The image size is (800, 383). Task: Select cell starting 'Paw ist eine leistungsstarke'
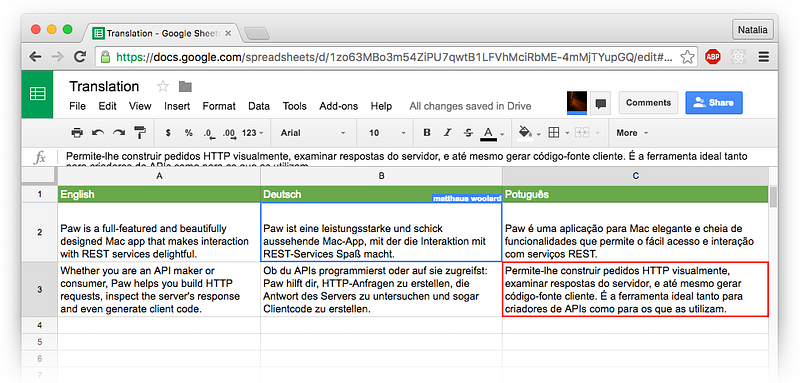pos(381,233)
